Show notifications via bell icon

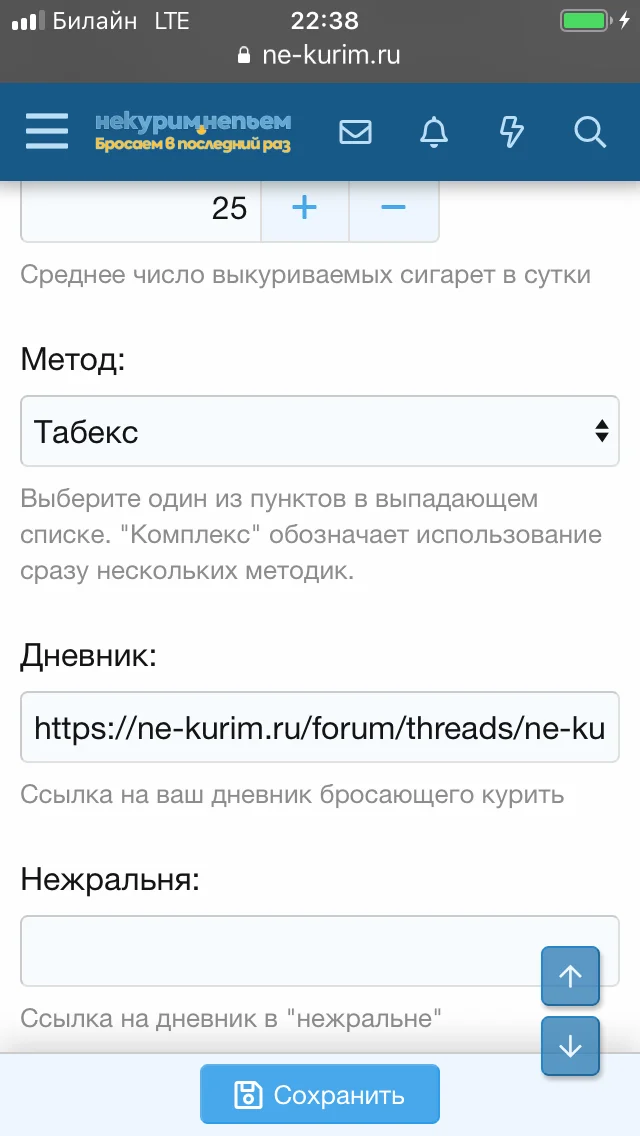tap(434, 132)
